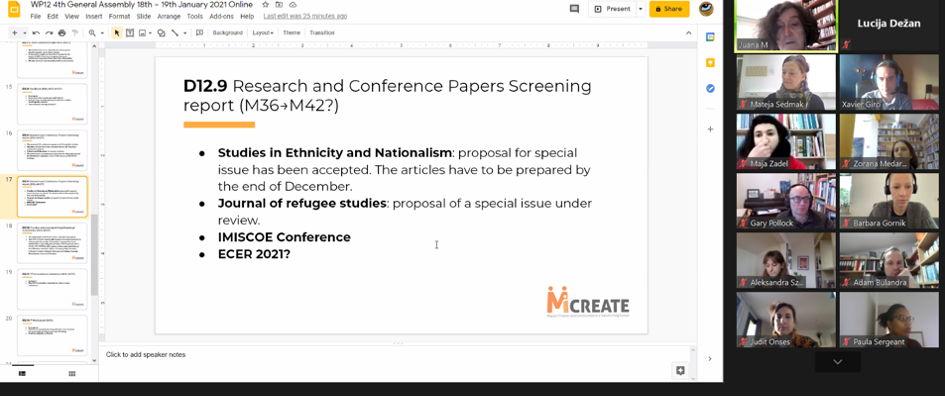Click the yellow Share button
The height and width of the screenshot is (397, 945).
coord(669,9)
